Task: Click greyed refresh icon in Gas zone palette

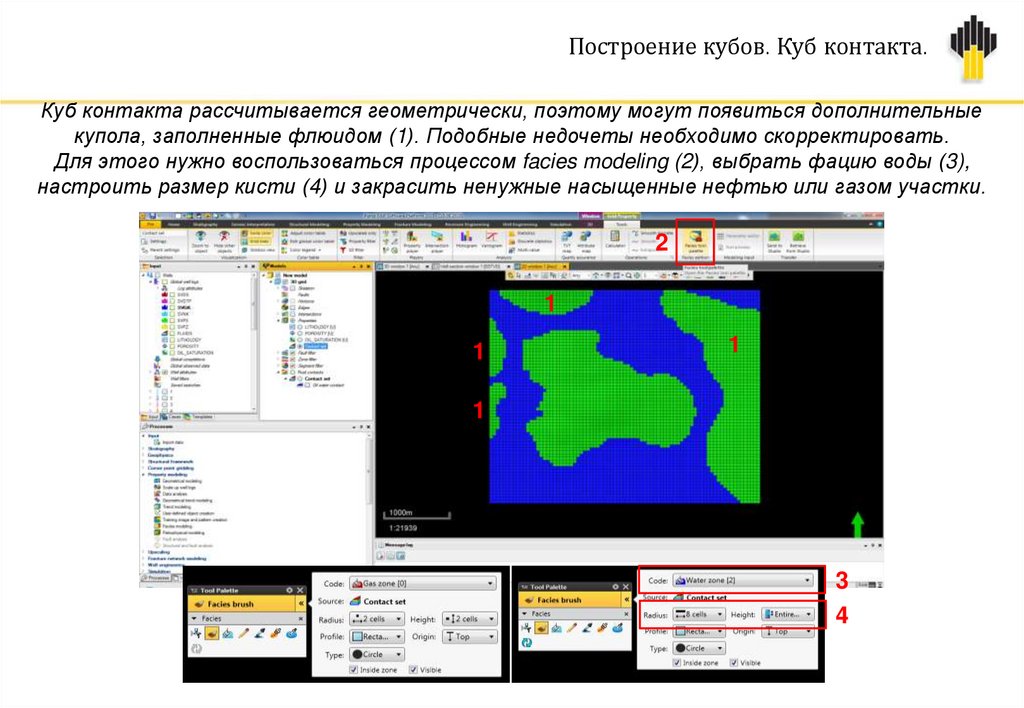Action: 196,649
